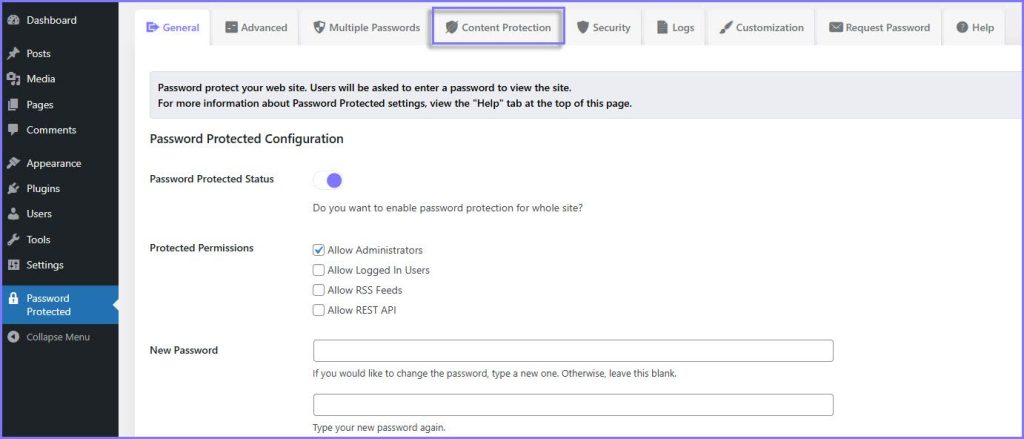Click the Dashboard gauge icon in sidebar
This screenshot has width=1024, height=439.
(x=13, y=20)
